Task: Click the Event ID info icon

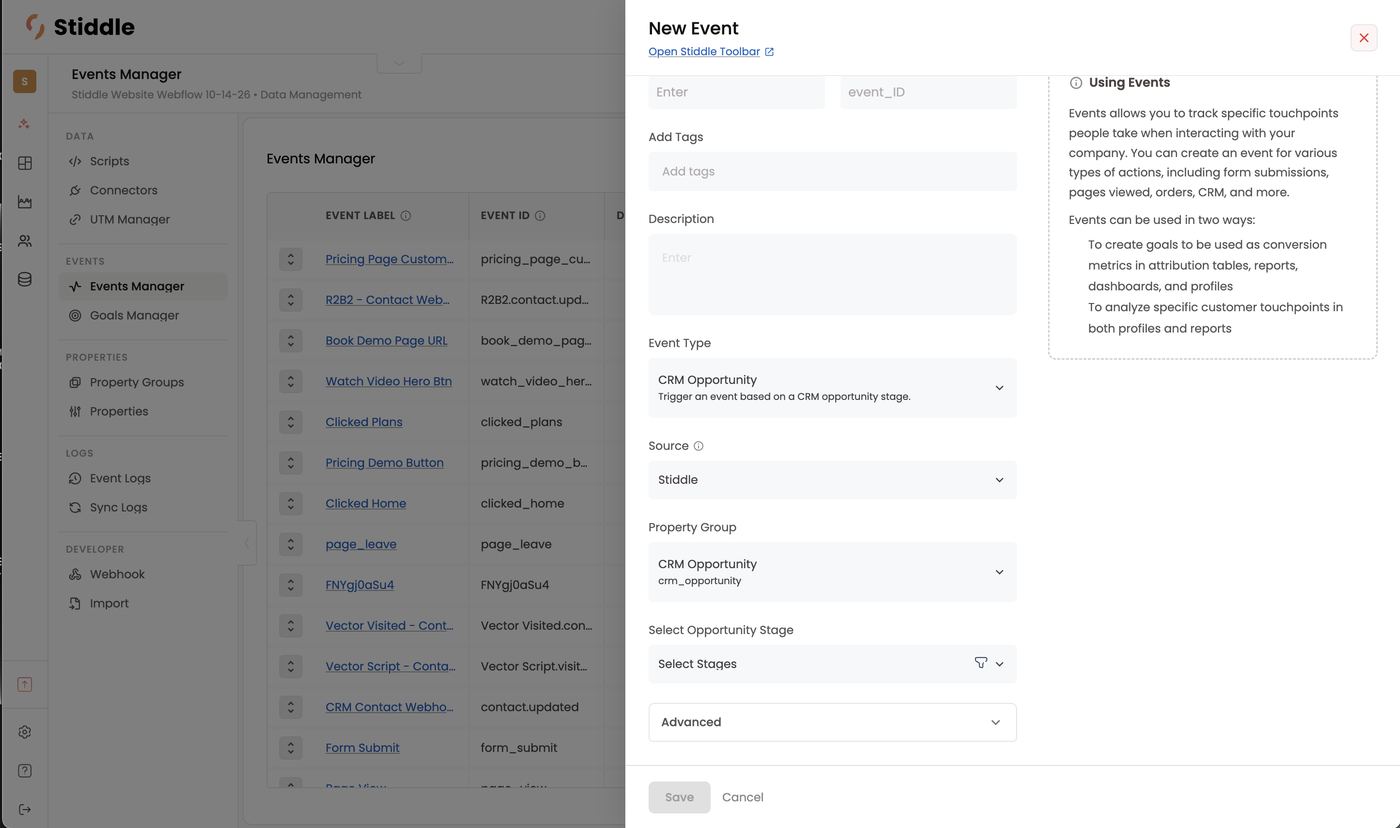Action: [540, 216]
